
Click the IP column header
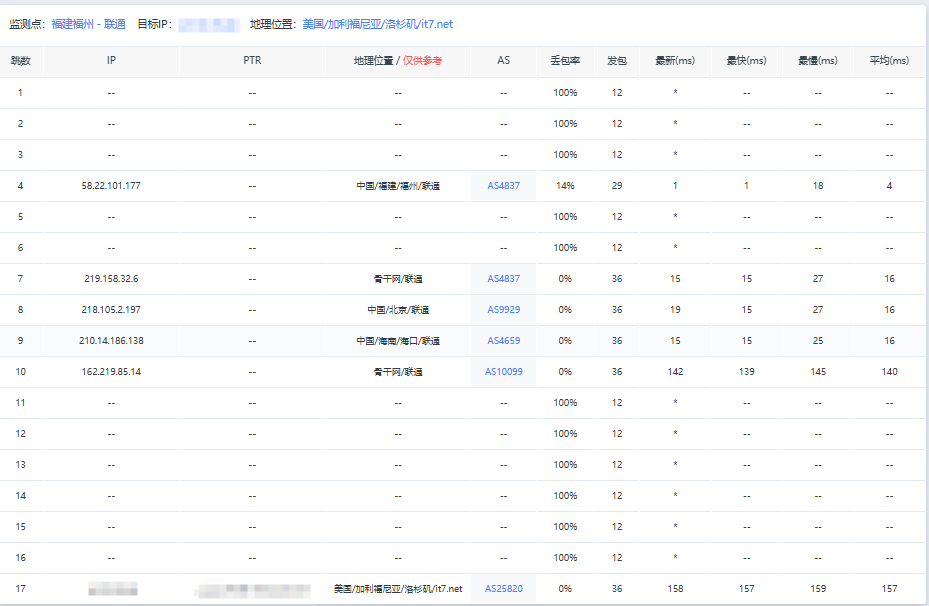(x=111, y=61)
